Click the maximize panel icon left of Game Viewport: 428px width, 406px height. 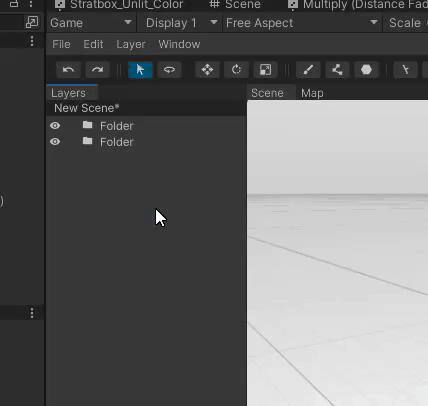click(x=32, y=22)
